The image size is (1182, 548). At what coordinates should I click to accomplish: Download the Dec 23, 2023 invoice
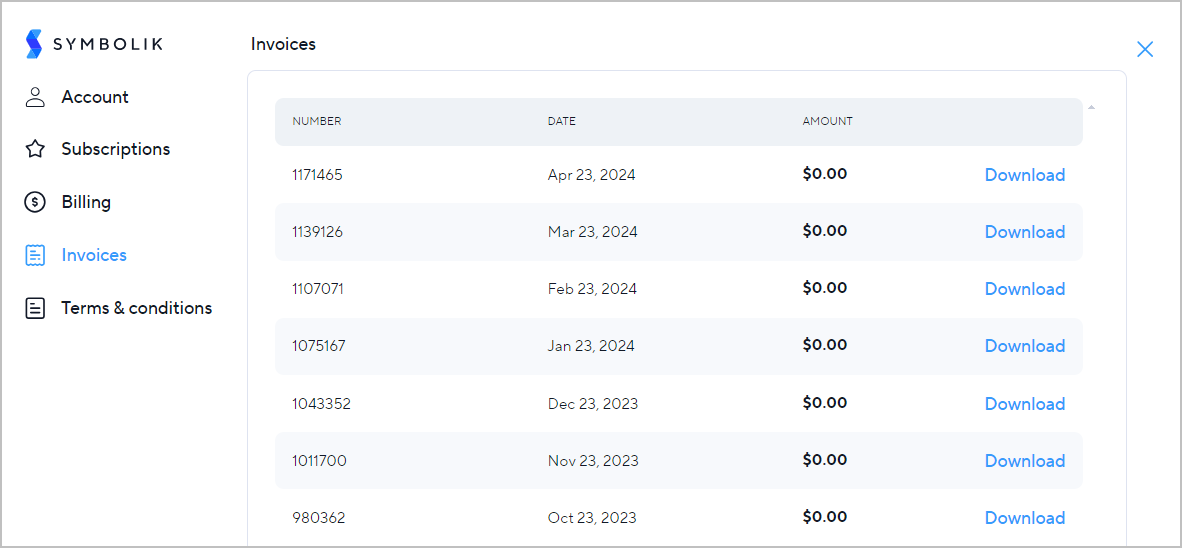pyautogui.click(x=1024, y=404)
